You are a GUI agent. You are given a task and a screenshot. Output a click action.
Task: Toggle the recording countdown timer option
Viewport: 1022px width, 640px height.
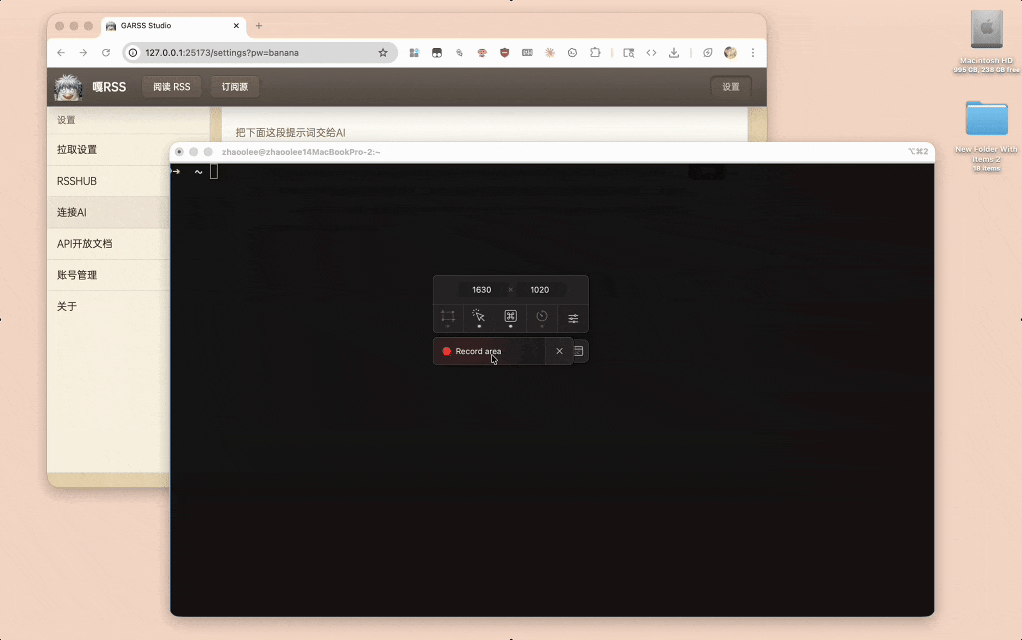[542, 317]
